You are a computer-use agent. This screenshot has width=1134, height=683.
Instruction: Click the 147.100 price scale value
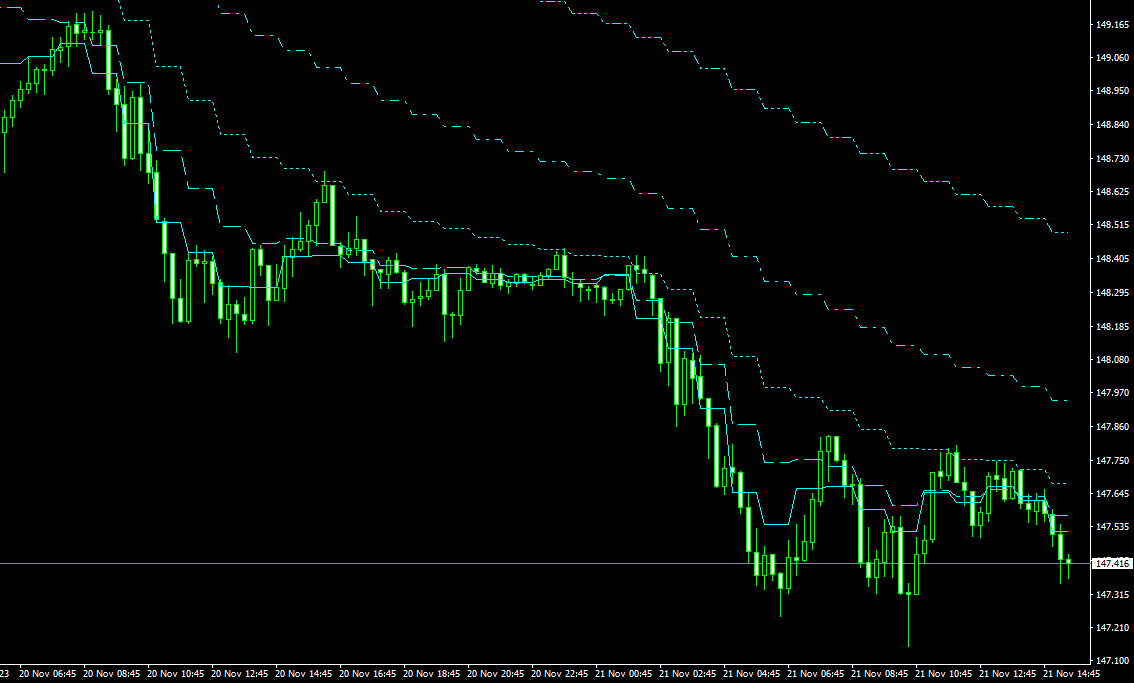[x=1112, y=661]
